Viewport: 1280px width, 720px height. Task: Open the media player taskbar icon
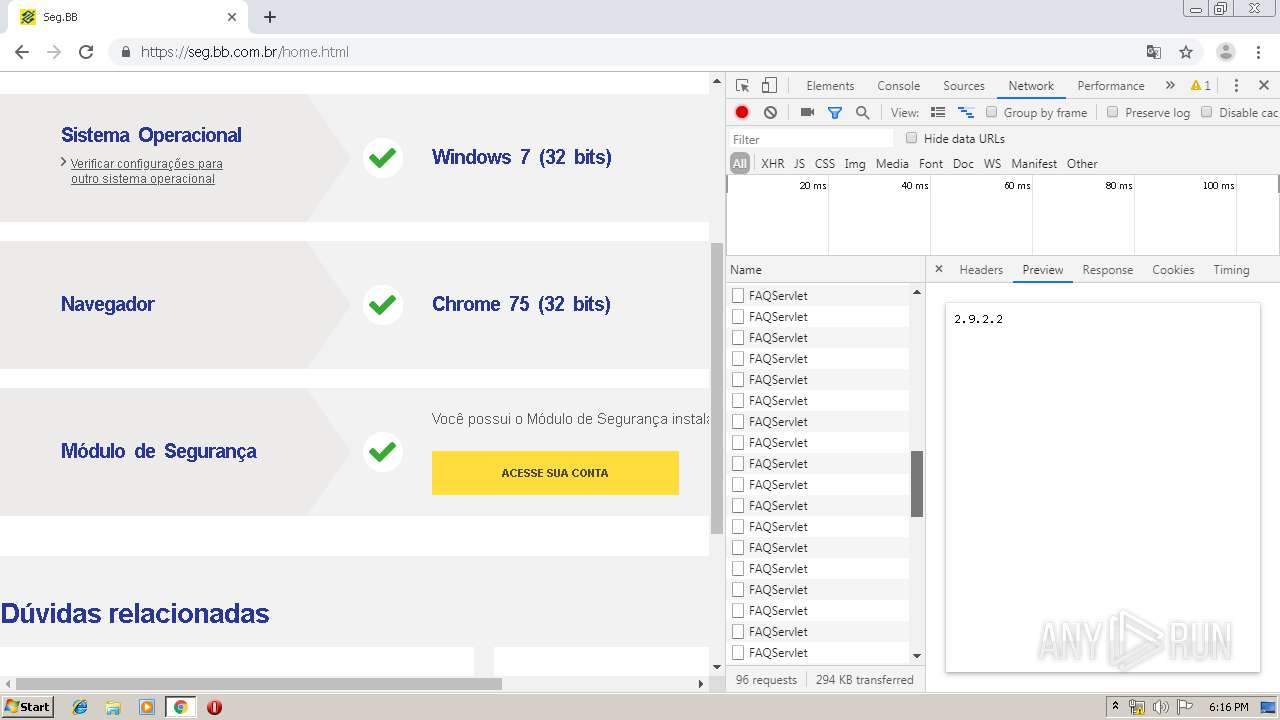click(x=147, y=707)
